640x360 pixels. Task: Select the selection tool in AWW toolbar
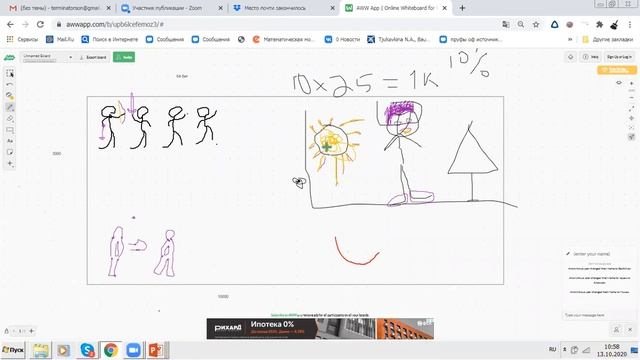click(x=10, y=73)
